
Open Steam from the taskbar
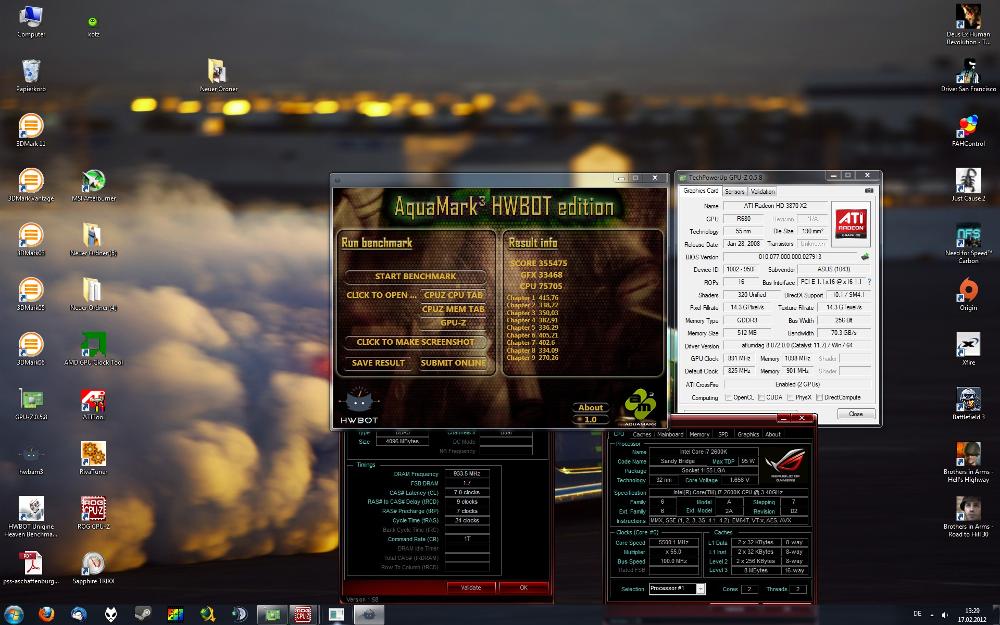pyautogui.click(x=143, y=614)
